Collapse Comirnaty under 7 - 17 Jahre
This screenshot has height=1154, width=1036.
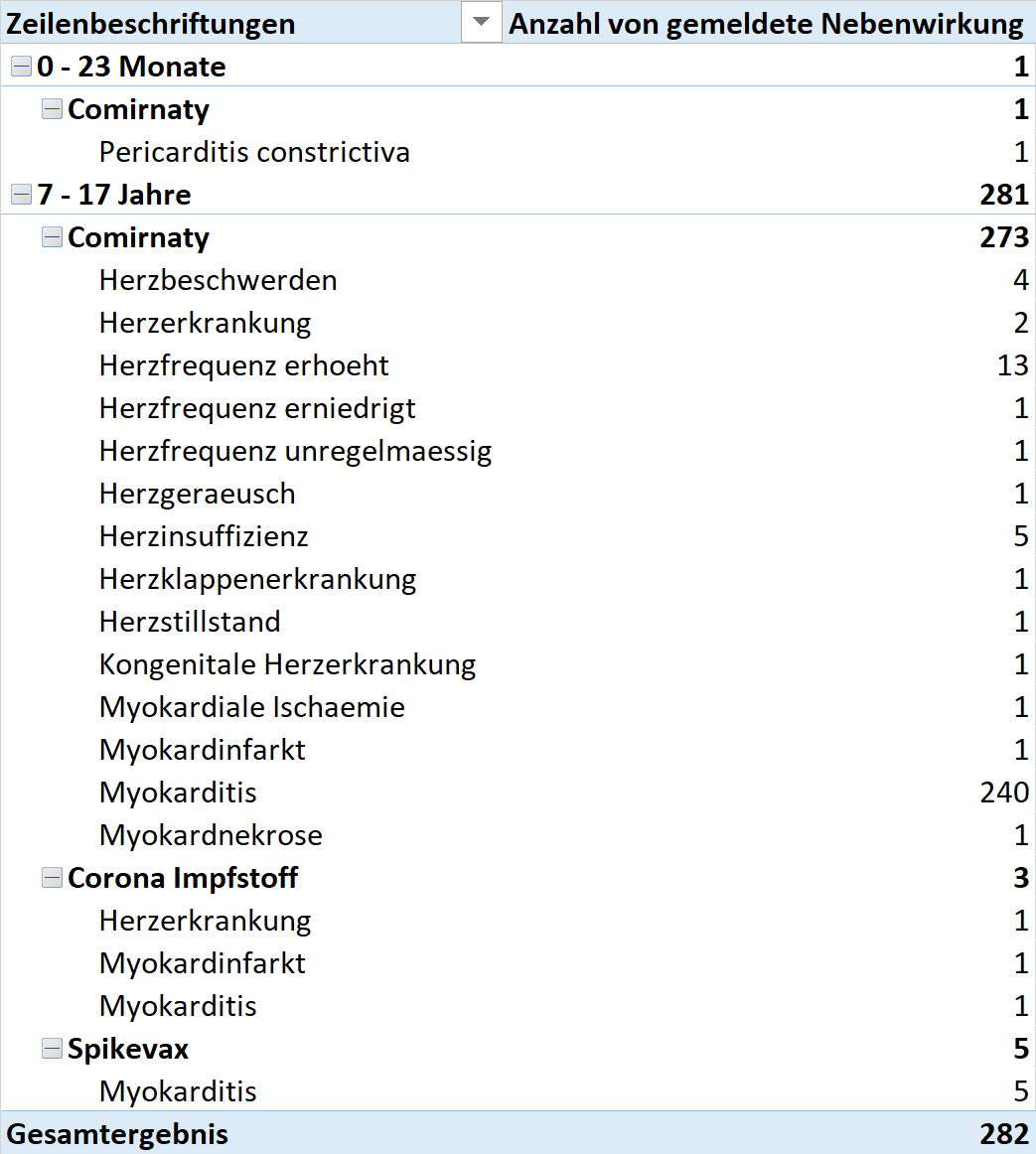pos(52,237)
